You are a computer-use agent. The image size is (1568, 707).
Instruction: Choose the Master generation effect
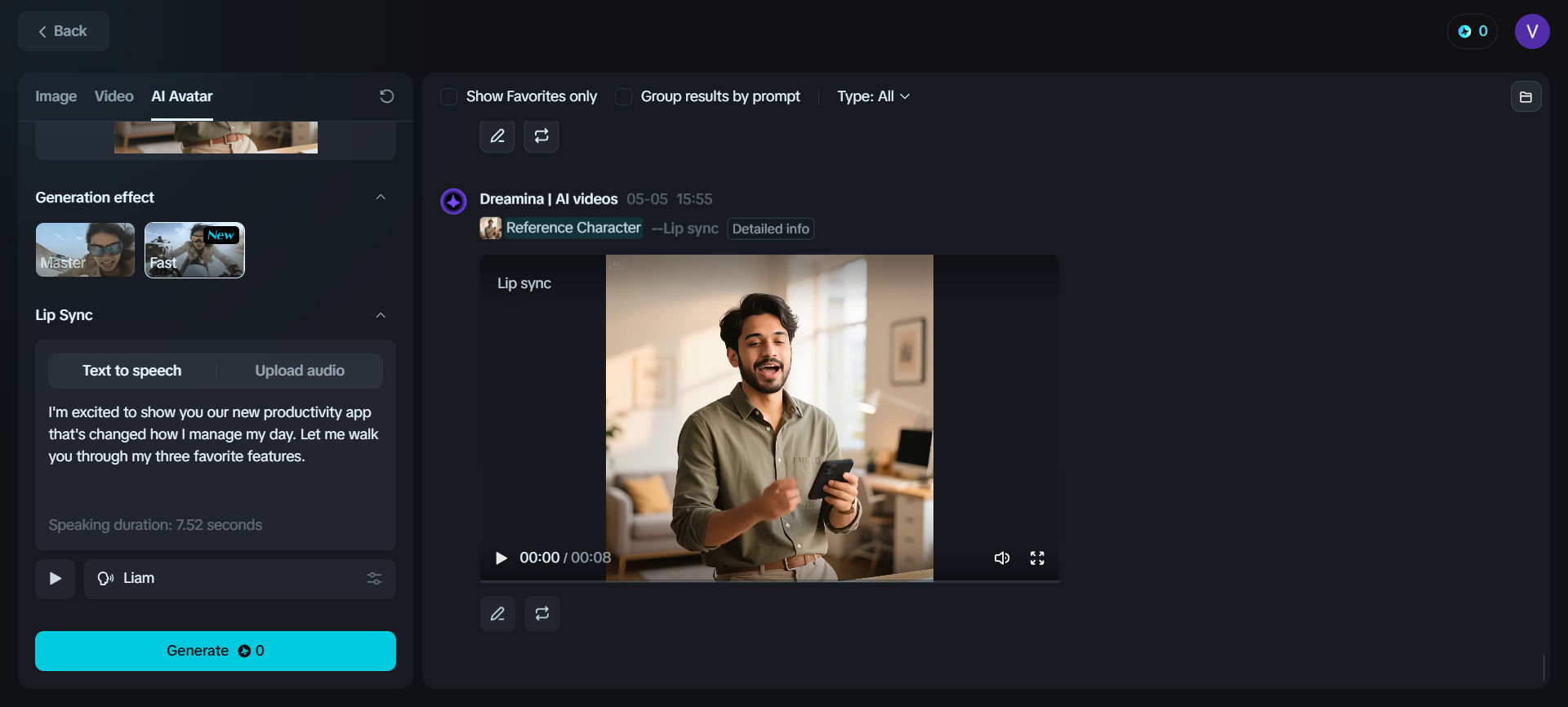pyautogui.click(x=86, y=250)
